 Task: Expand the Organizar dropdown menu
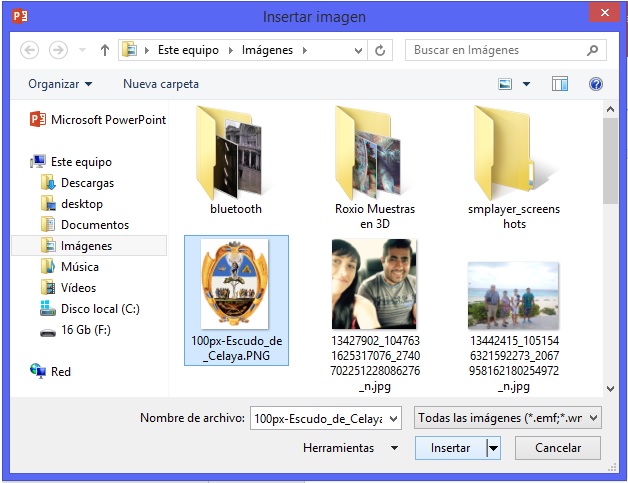[60, 84]
